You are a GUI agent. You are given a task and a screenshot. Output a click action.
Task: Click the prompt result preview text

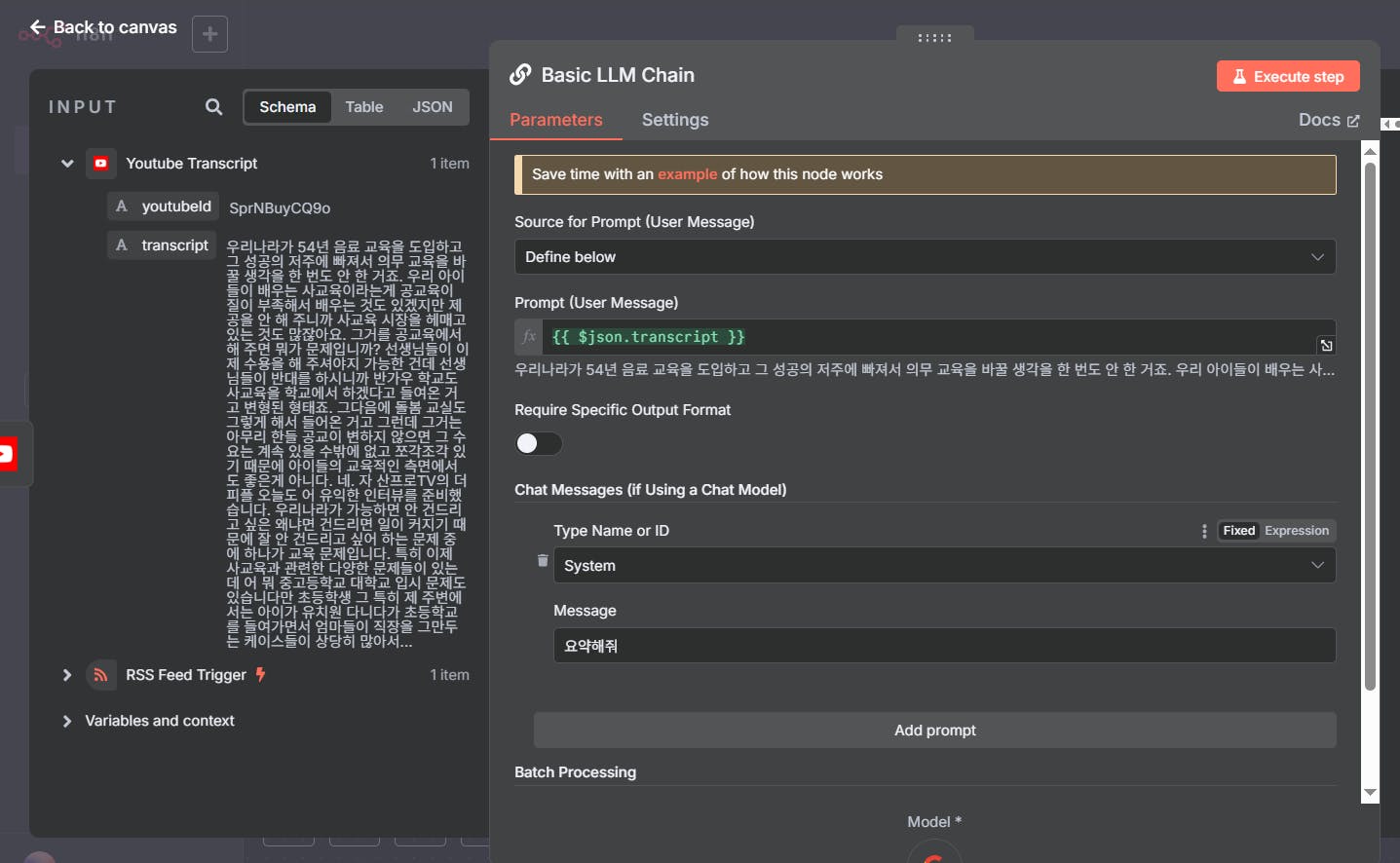pyautogui.click(x=925, y=370)
